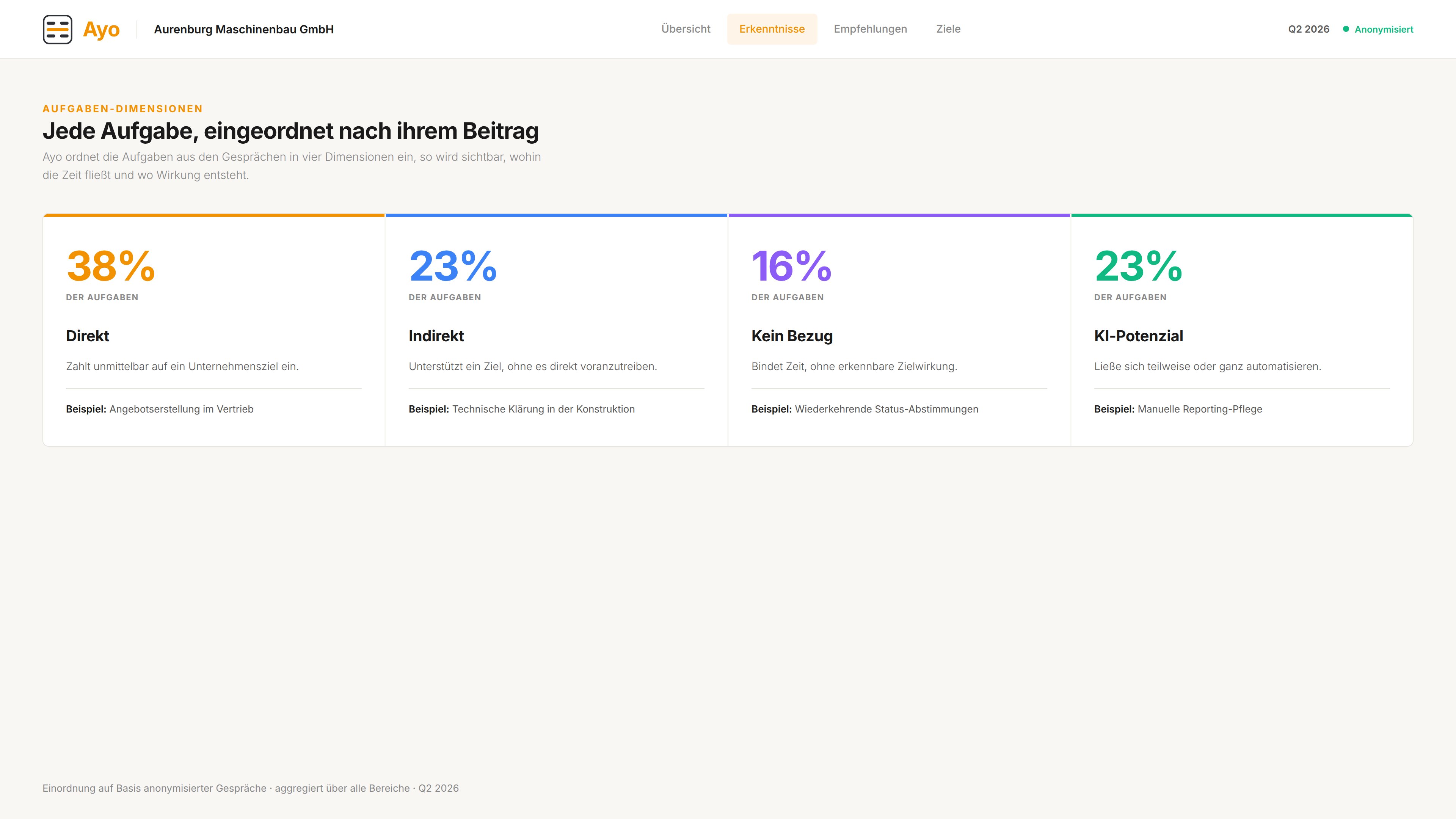Click example 'Angebotserstellung im Vertrieb'
The width and height of the screenshot is (1456, 819).
pos(182,409)
